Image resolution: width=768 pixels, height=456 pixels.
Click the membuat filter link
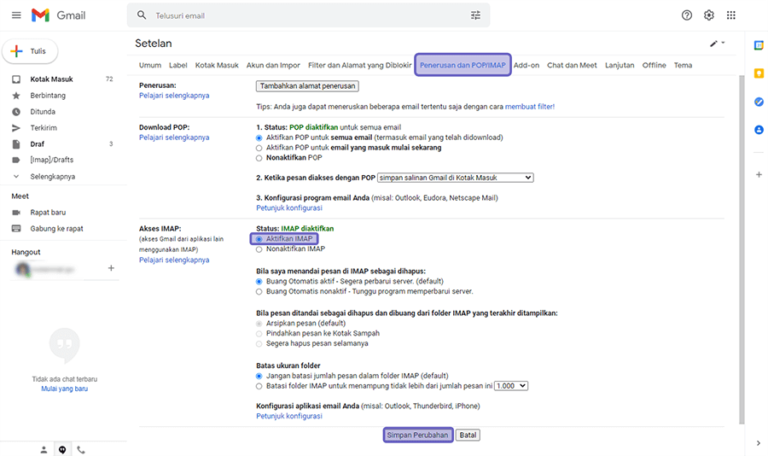coord(529,106)
